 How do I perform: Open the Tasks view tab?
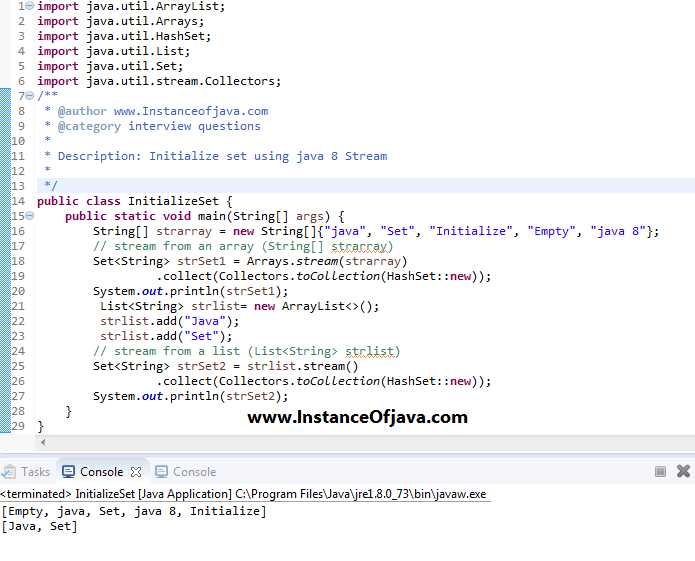point(26,471)
